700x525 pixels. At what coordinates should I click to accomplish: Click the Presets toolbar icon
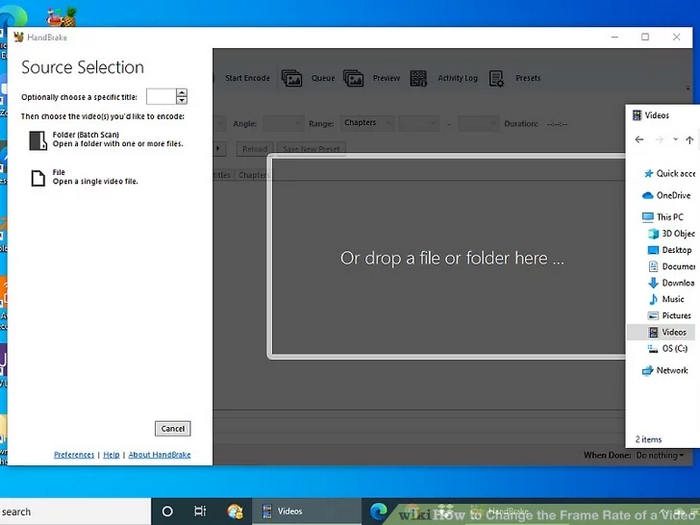point(497,78)
